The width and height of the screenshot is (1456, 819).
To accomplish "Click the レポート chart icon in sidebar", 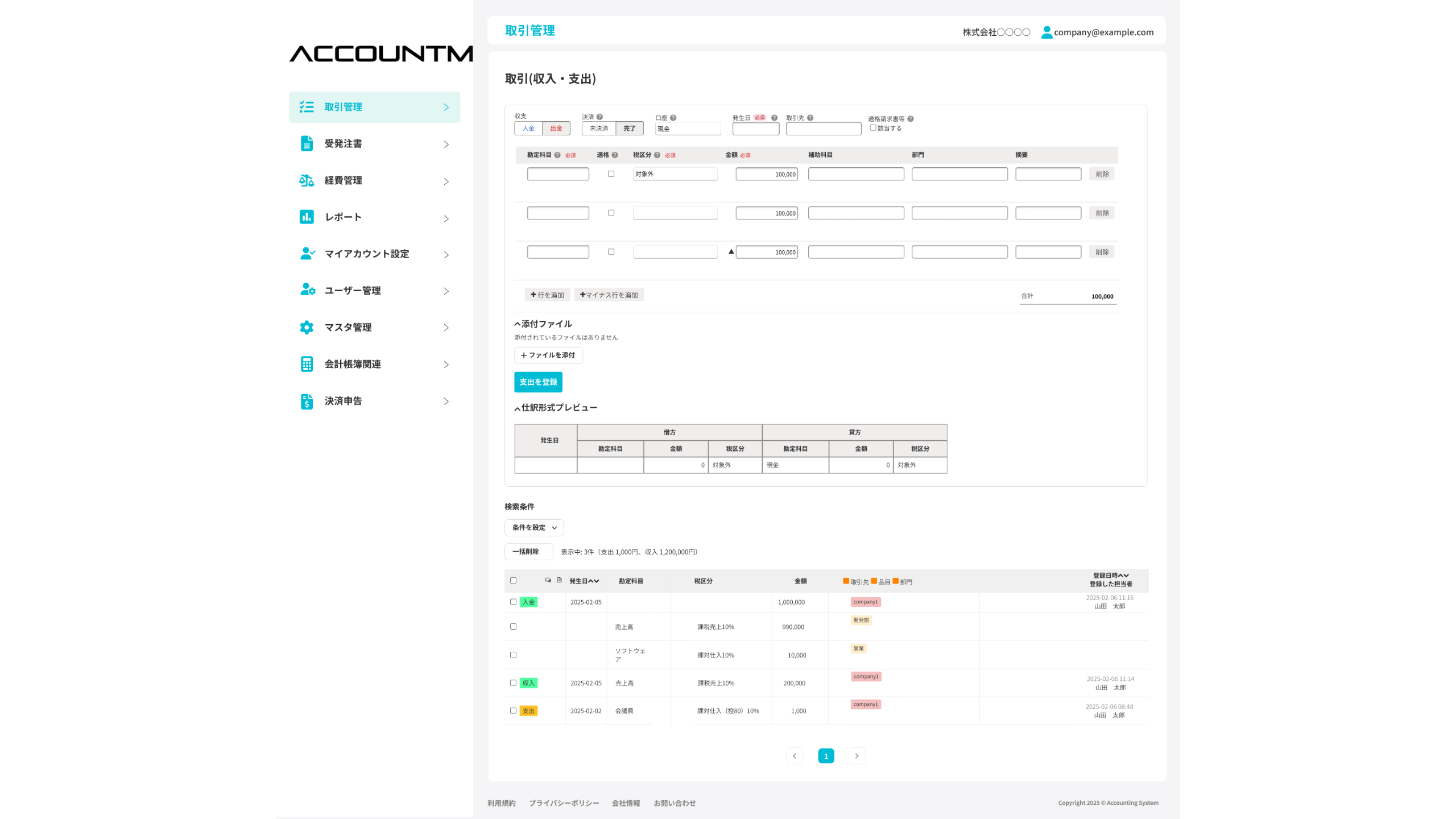I will click(307, 217).
